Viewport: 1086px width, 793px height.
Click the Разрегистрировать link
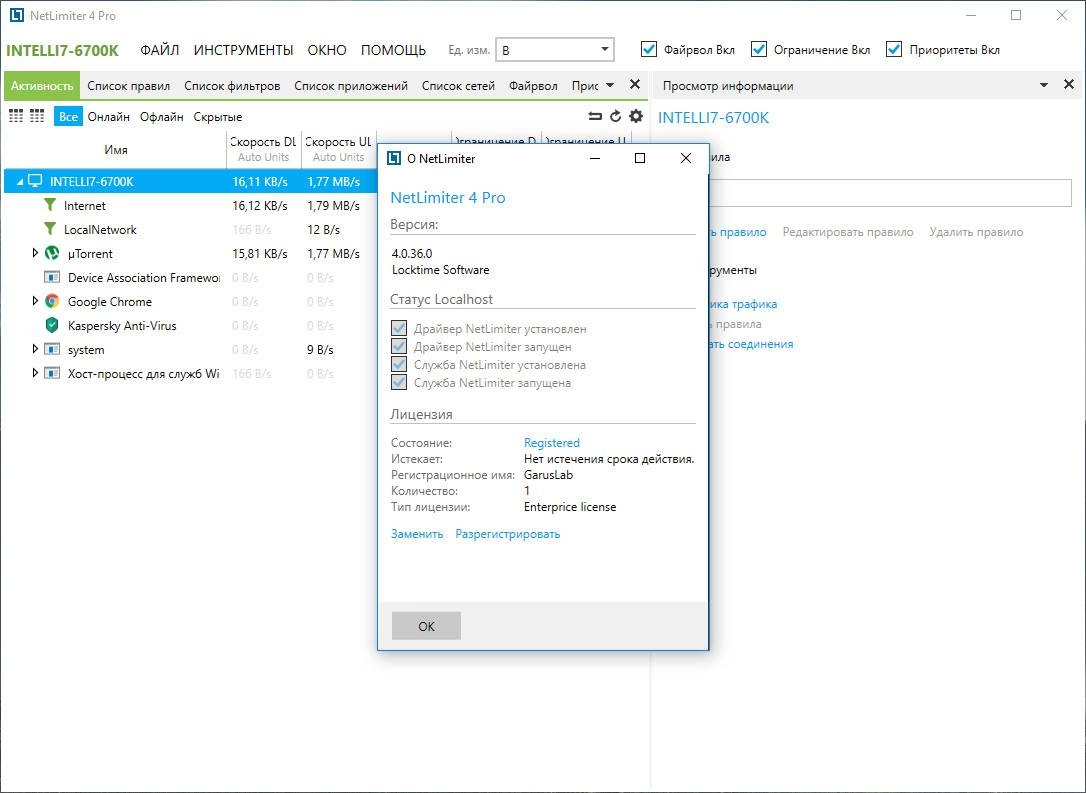[x=507, y=534]
